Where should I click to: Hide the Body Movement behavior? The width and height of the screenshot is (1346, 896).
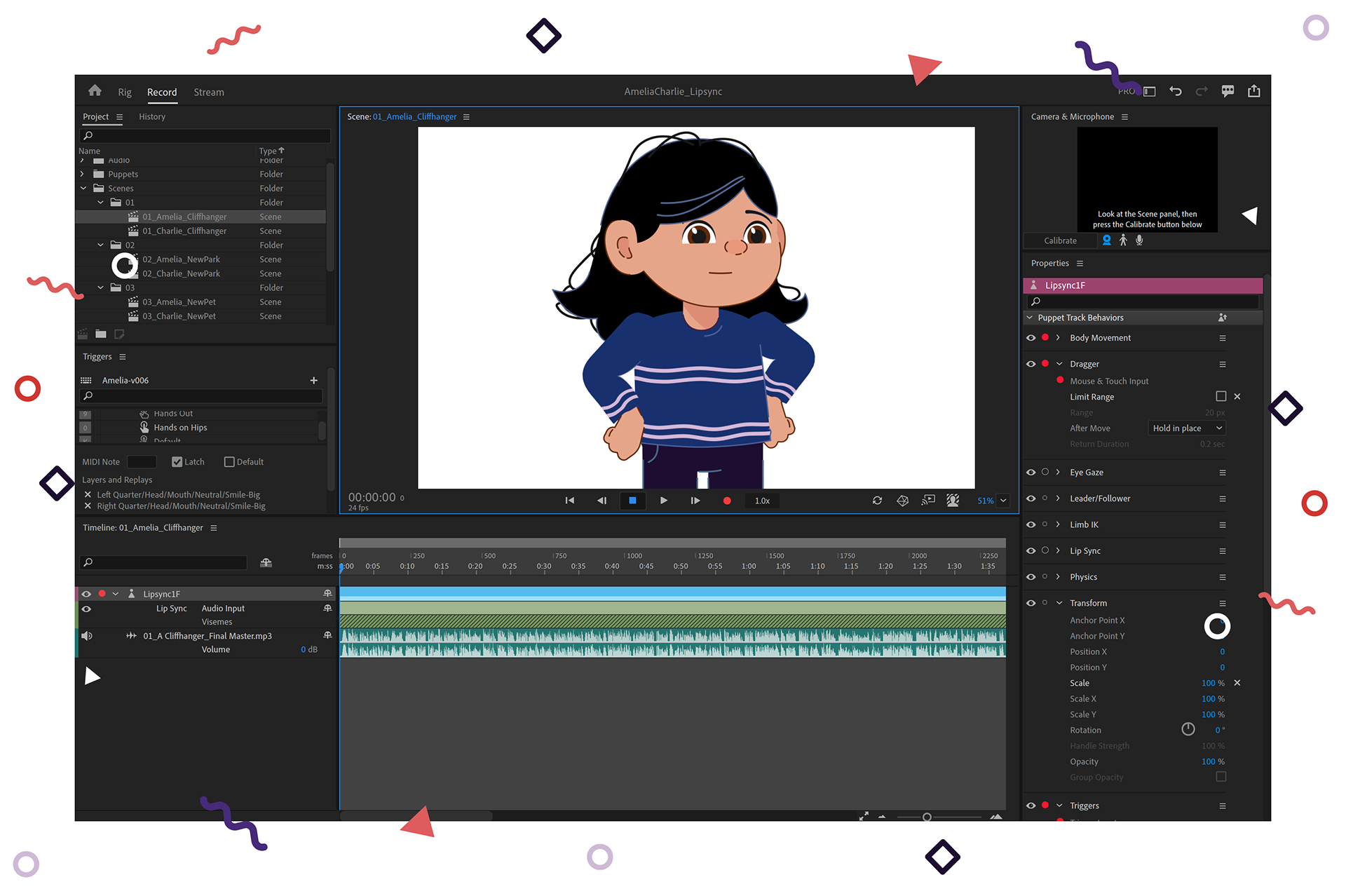point(1031,338)
